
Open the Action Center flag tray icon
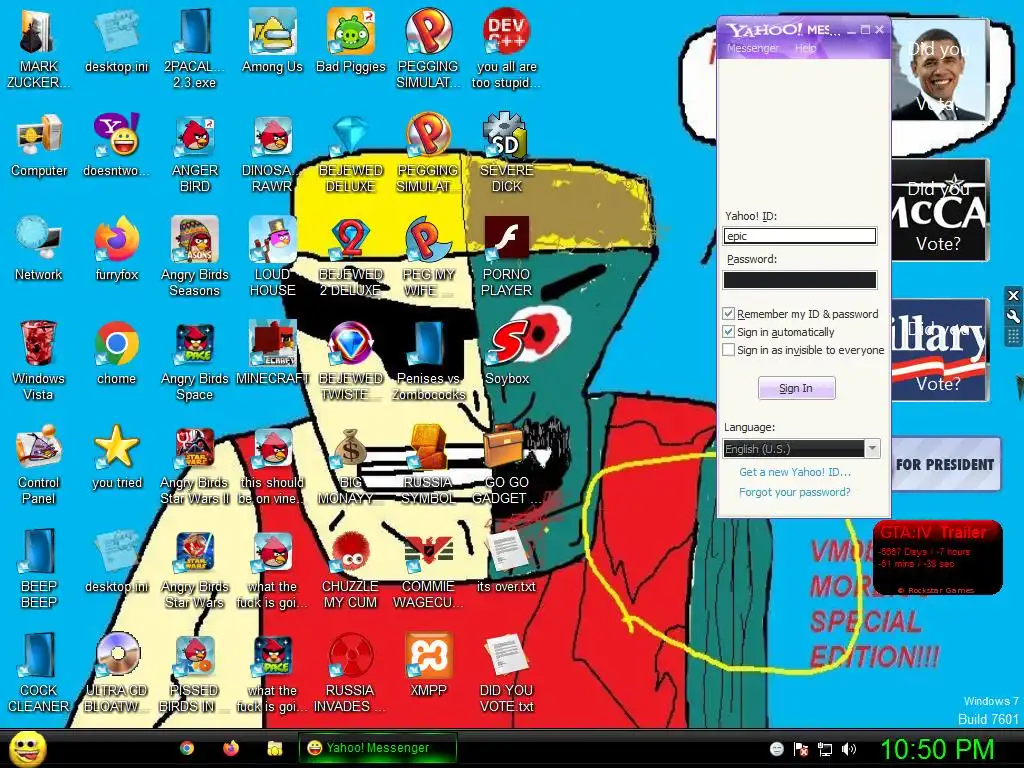pos(801,749)
